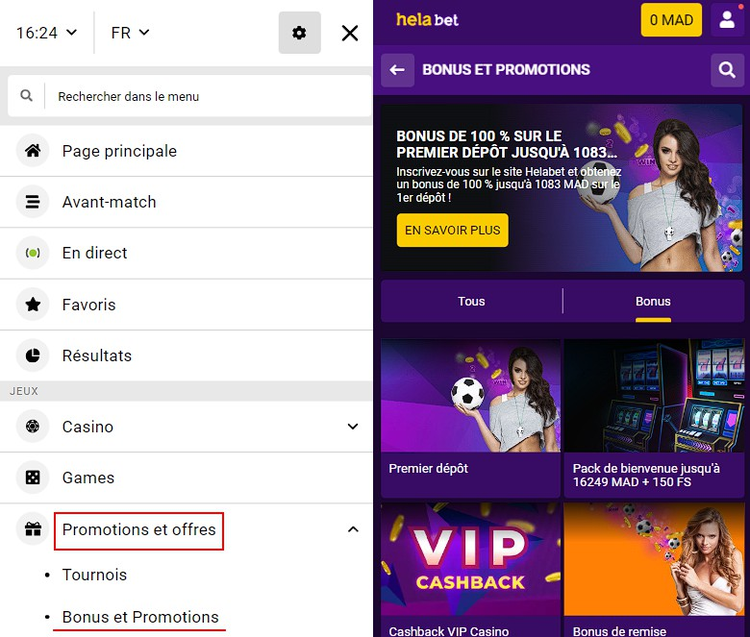Go back using the left arrow button
The width and height of the screenshot is (750, 637).
click(397, 70)
